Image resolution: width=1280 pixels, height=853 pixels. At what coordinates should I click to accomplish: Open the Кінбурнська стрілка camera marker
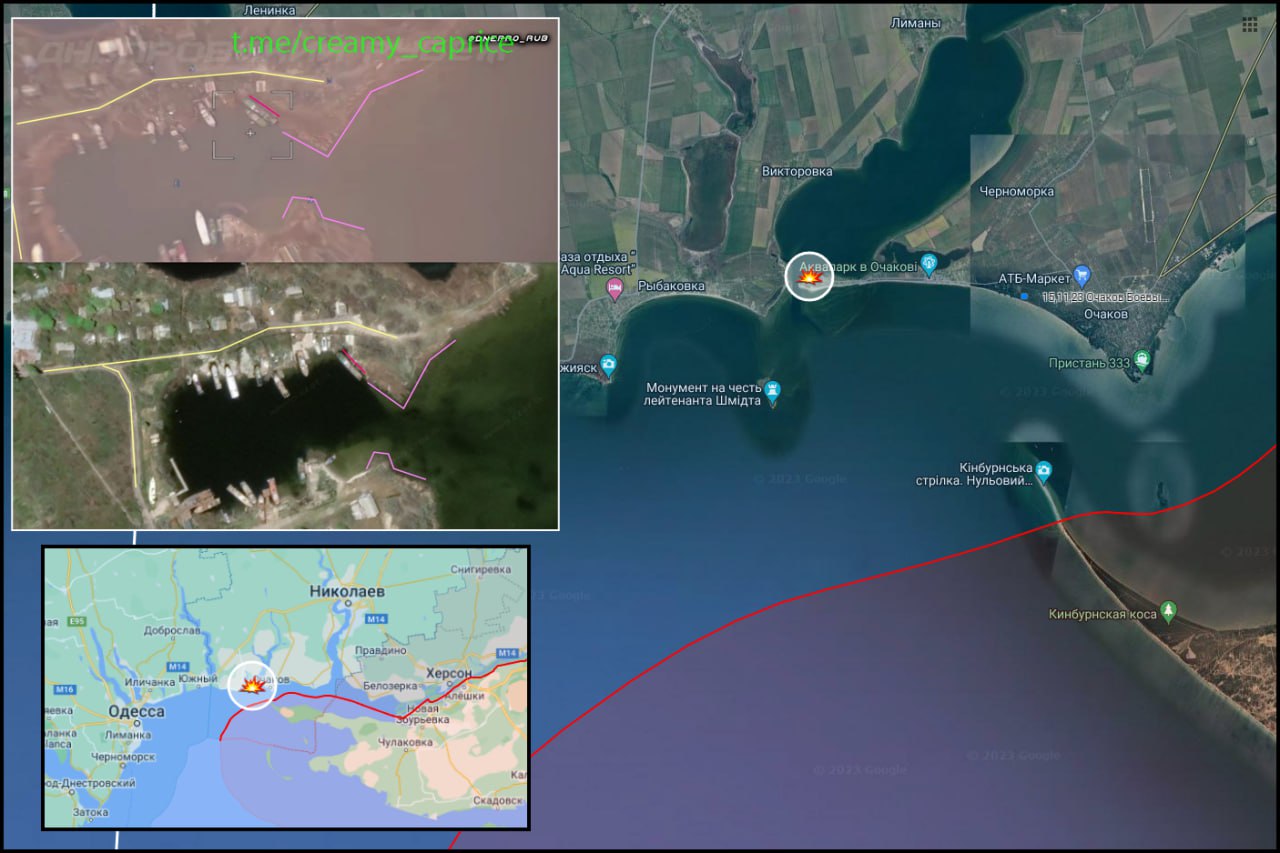1043,470
